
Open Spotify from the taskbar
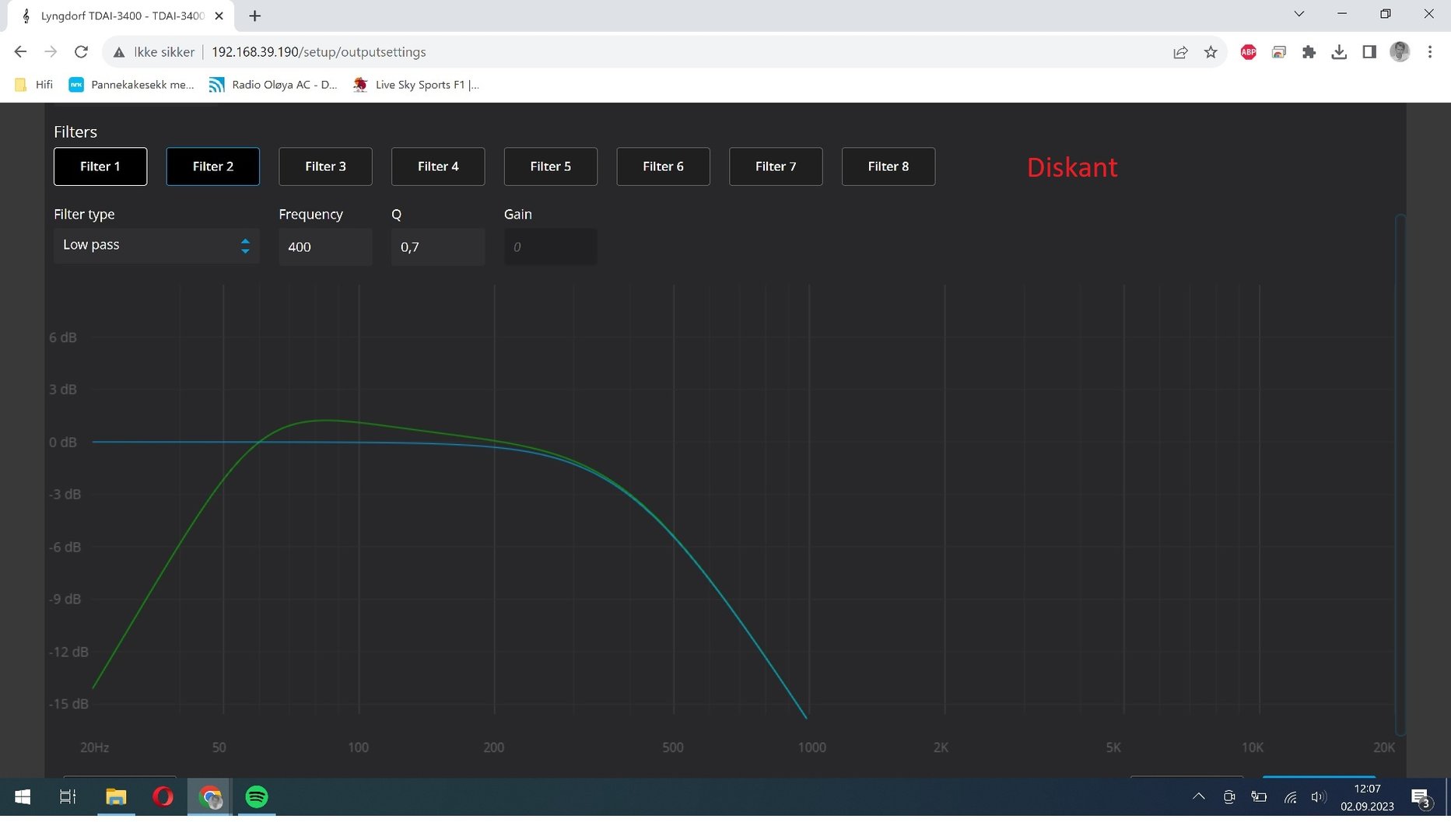(x=257, y=797)
